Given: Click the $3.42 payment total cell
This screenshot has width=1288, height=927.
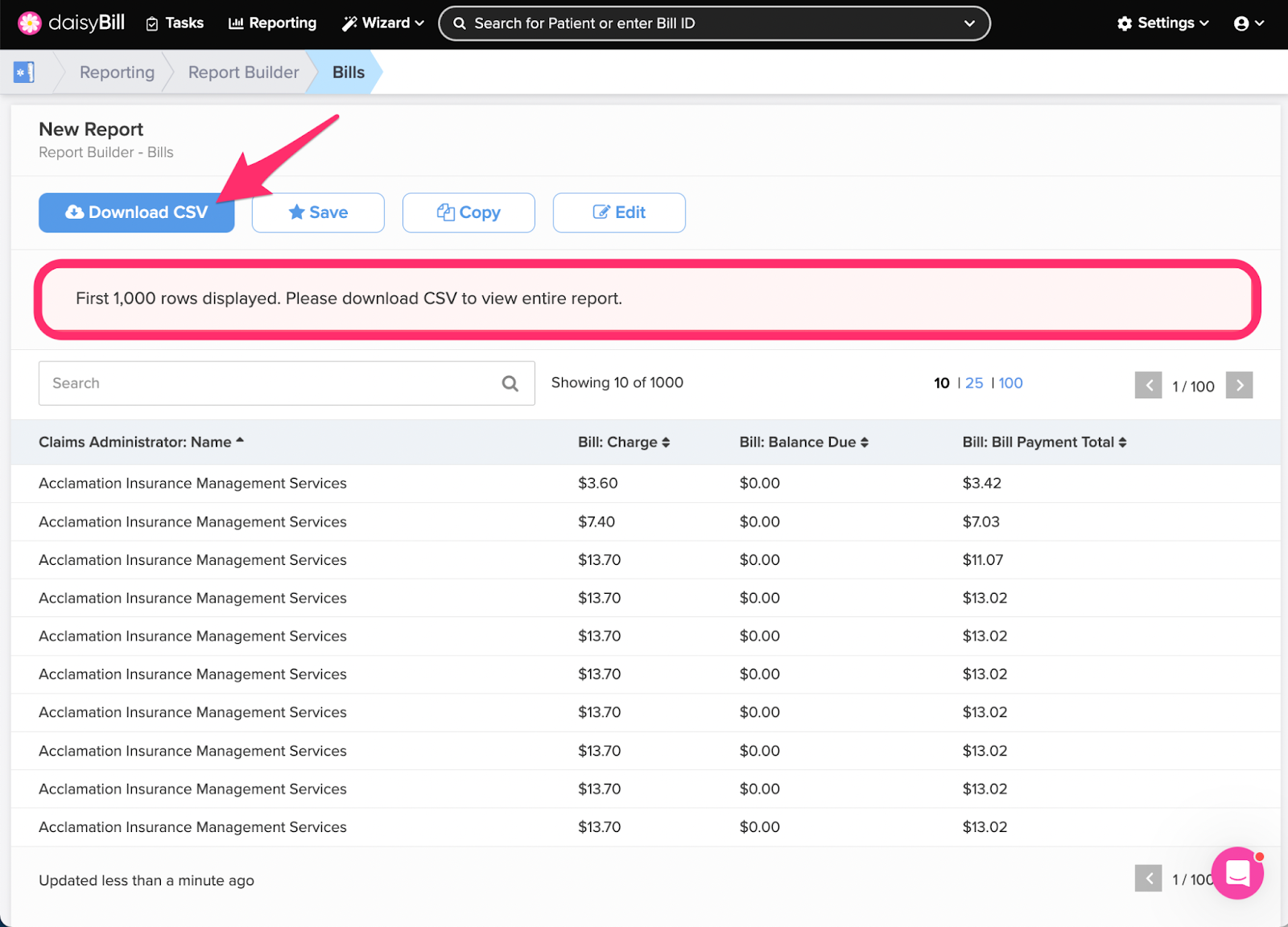Looking at the screenshot, I should [982, 484].
